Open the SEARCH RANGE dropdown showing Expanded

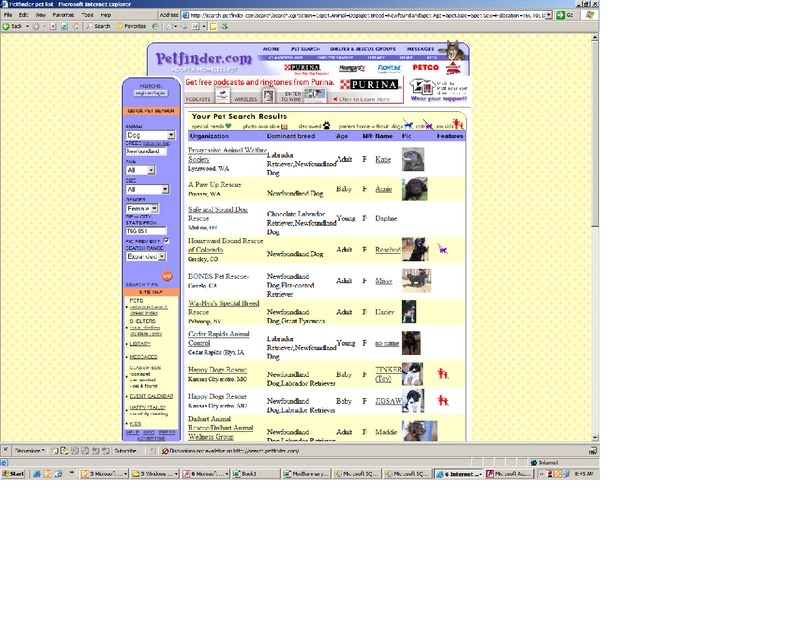[145, 255]
